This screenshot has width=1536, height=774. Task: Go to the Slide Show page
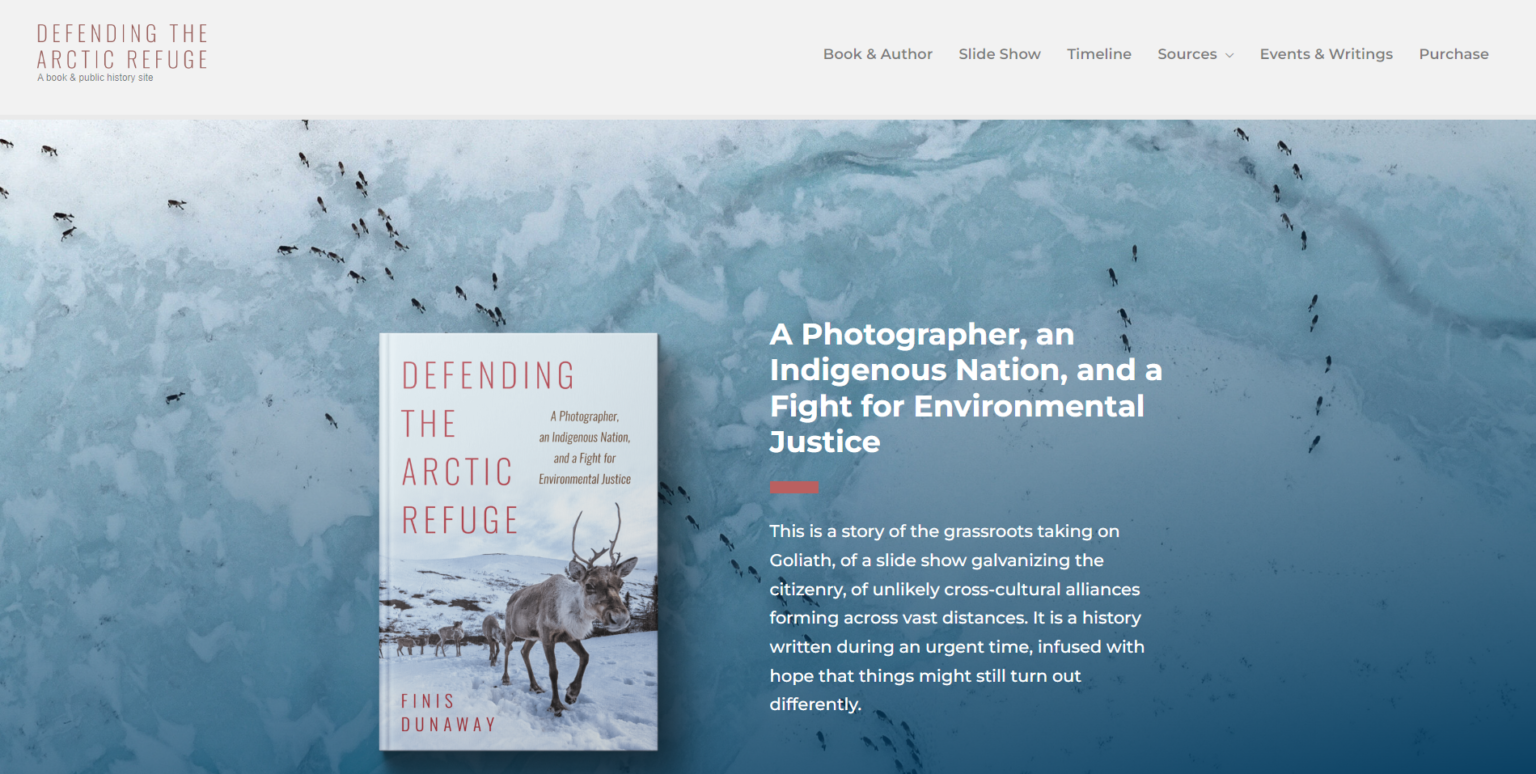[1000, 54]
